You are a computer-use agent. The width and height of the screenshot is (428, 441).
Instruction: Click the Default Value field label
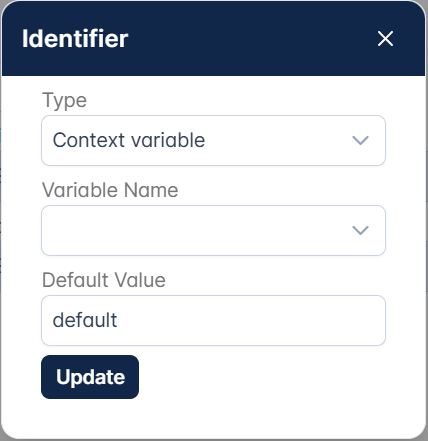pyautogui.click(x=104, y=280)
